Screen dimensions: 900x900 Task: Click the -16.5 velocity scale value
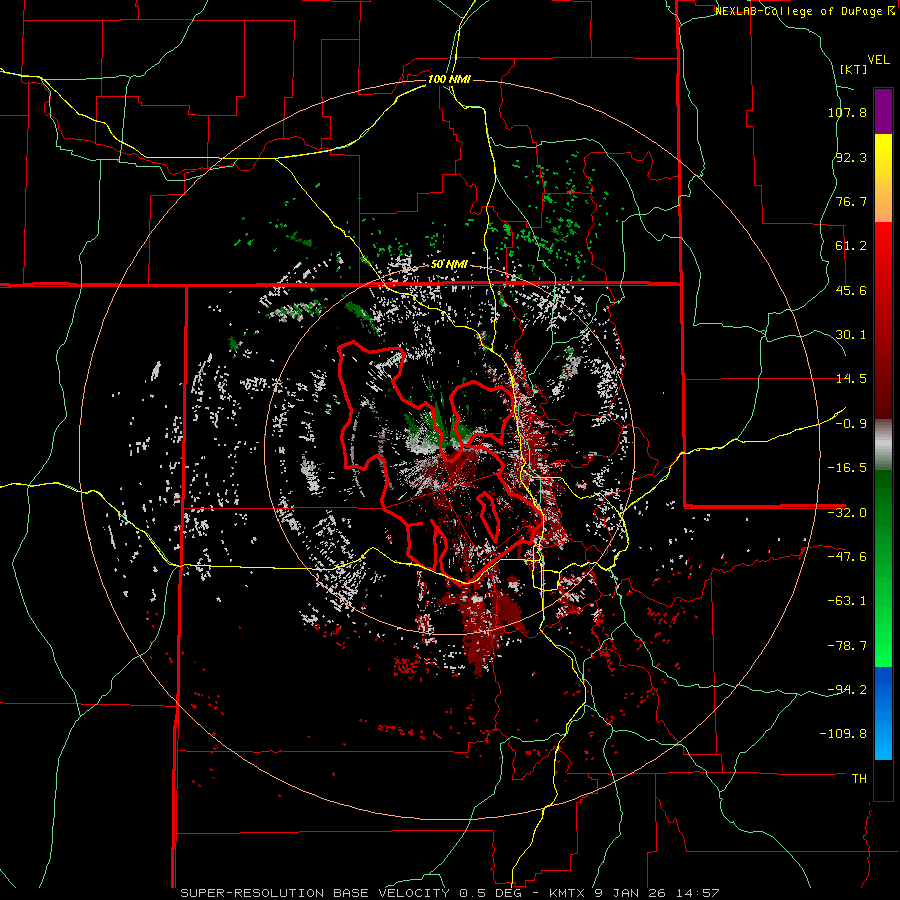[x=847, y=468]
